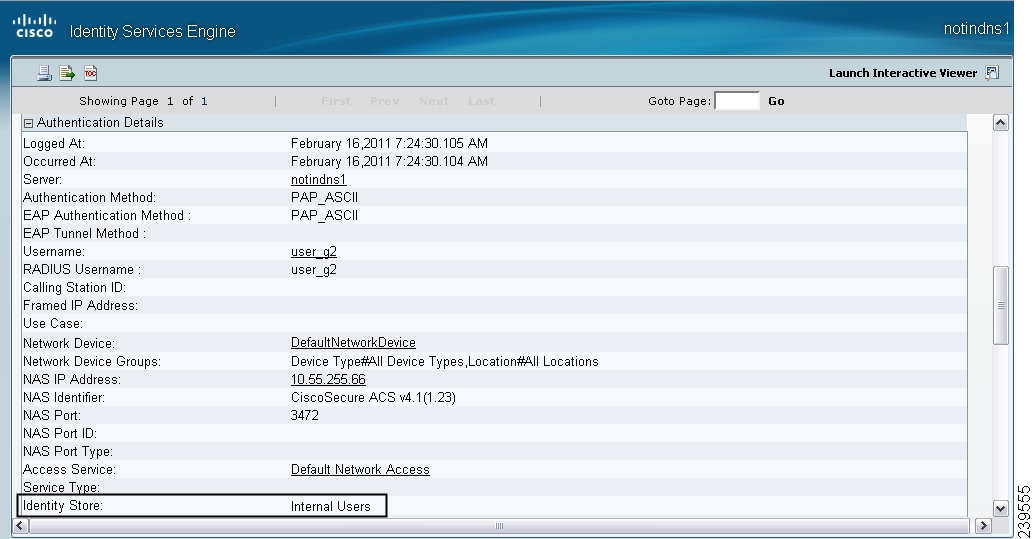
Task: Click the Launch Interactive Viewer icon
Action: 992,73
